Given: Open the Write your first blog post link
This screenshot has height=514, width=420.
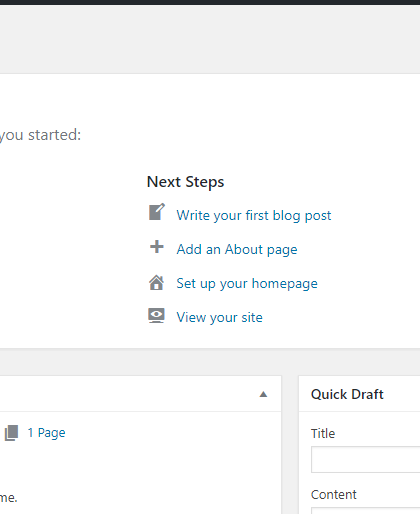Looking at the screenshot, I should click(x=254, y=215).
